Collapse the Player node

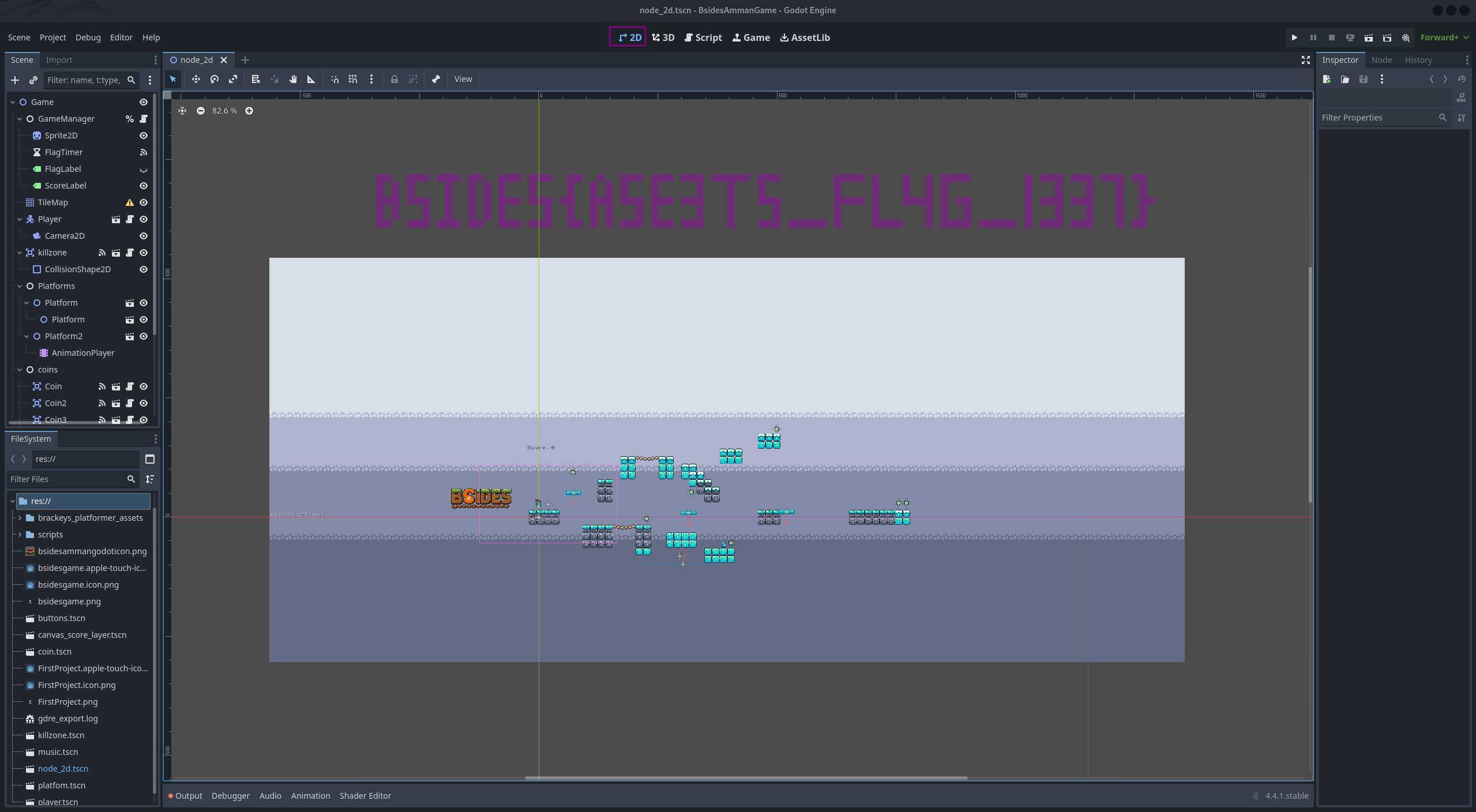click(20, 219)
